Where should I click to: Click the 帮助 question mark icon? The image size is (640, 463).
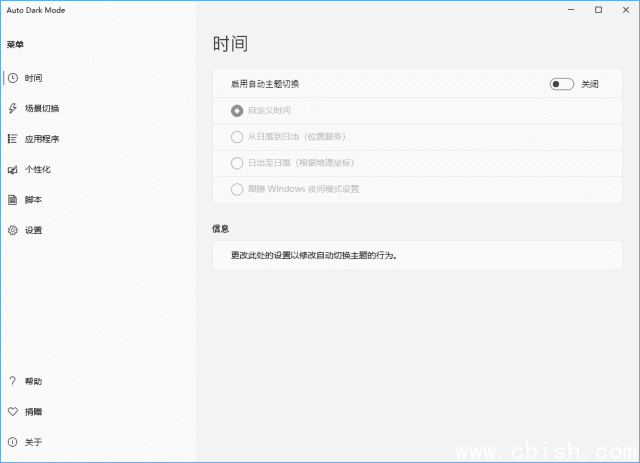(x=12, y=381)
